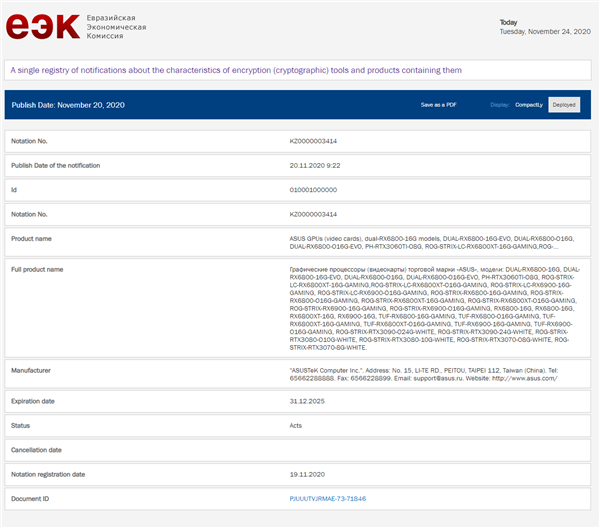Screen dimensions: 600x528
Task: Click the expiration value 31.12.2025
Action: coord(307,401)
